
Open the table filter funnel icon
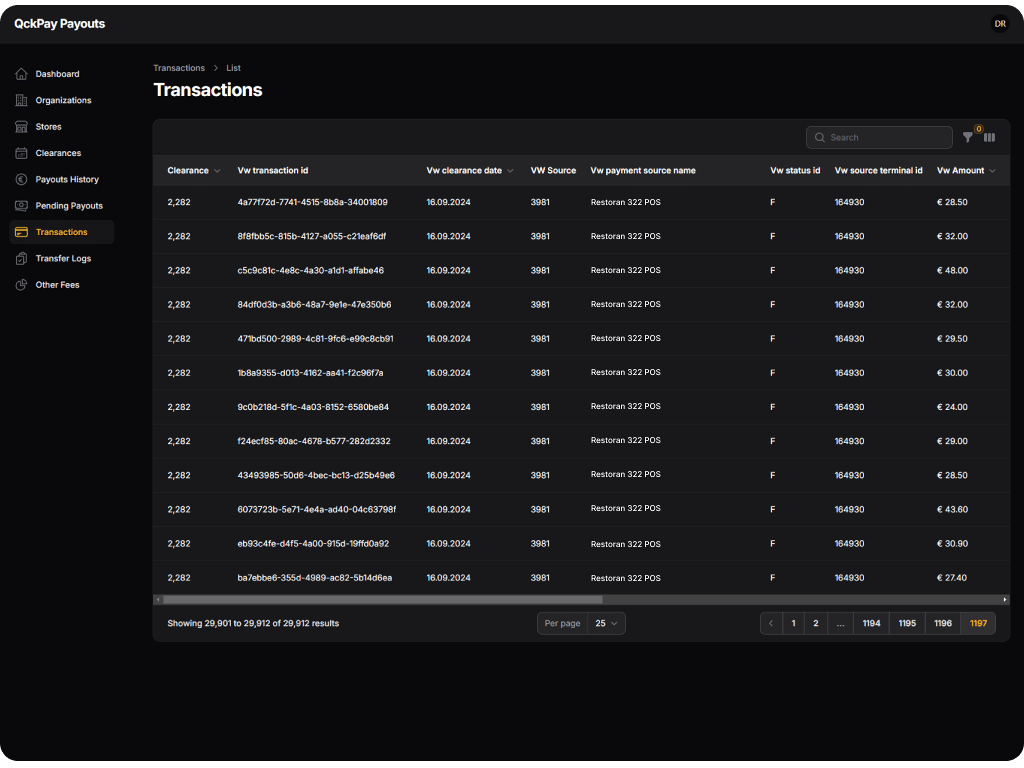[968, 138]
